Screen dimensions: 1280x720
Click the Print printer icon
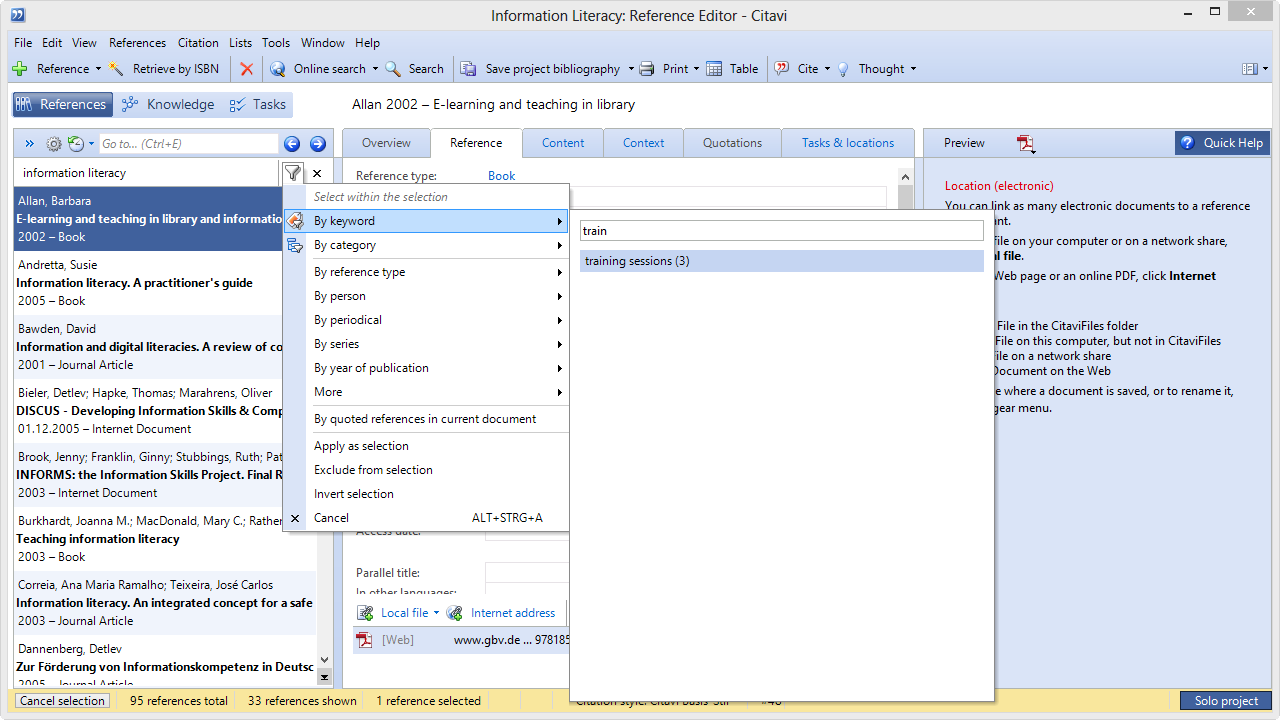[x=647, y=69]
